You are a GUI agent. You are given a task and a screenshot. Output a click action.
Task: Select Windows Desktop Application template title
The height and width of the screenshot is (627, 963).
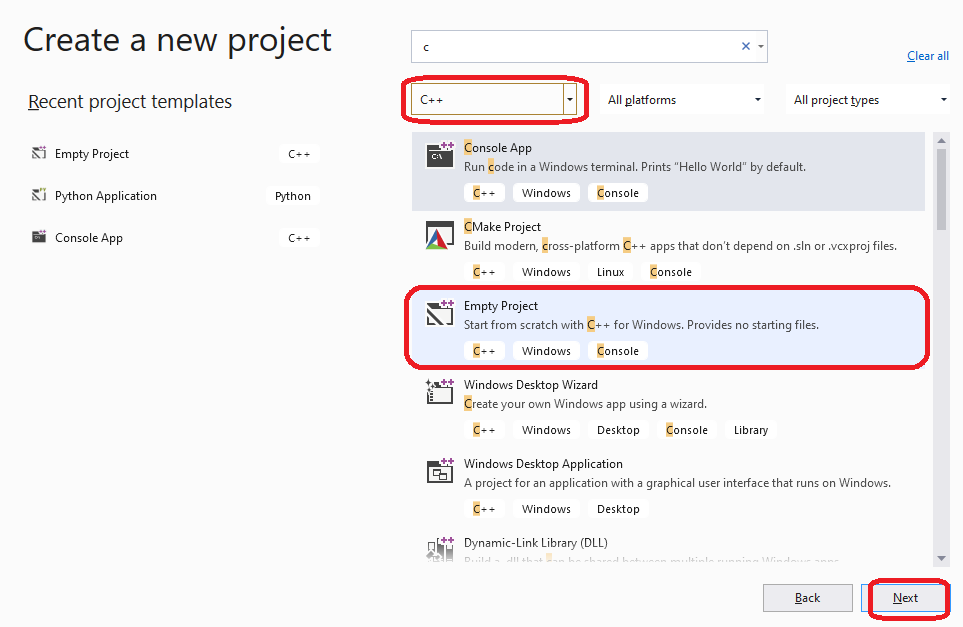(543, 464)
